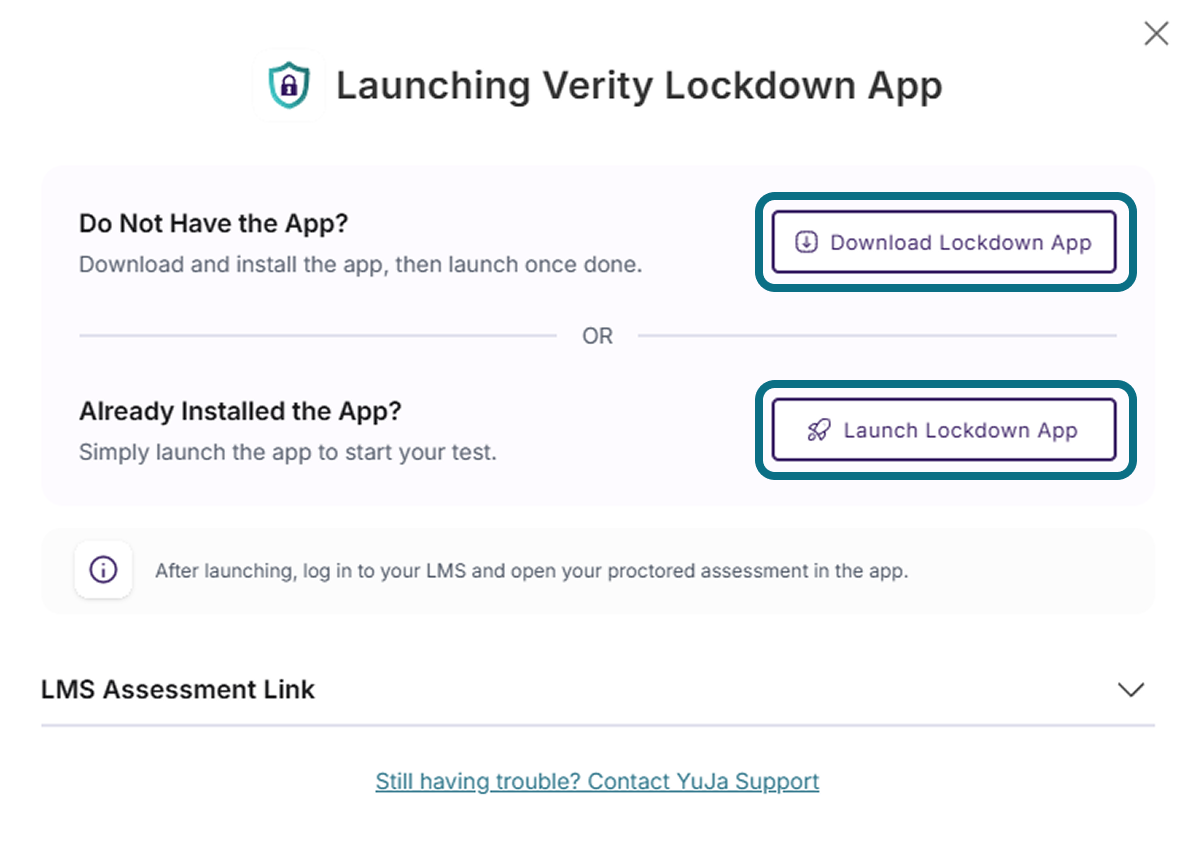
Task: Select the word Launch in Launch Lockdown App
Action: point(879,430)
